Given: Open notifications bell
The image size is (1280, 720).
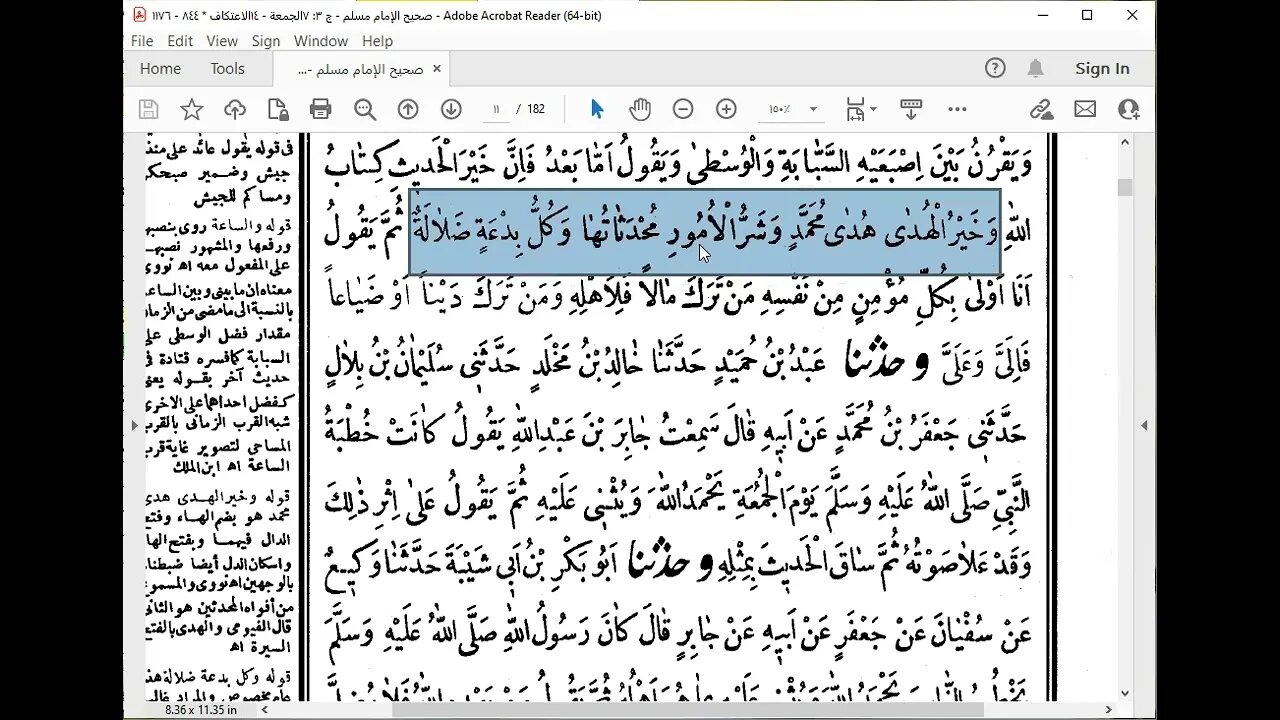Looking at the screenshot, I should click(1036, 68).
